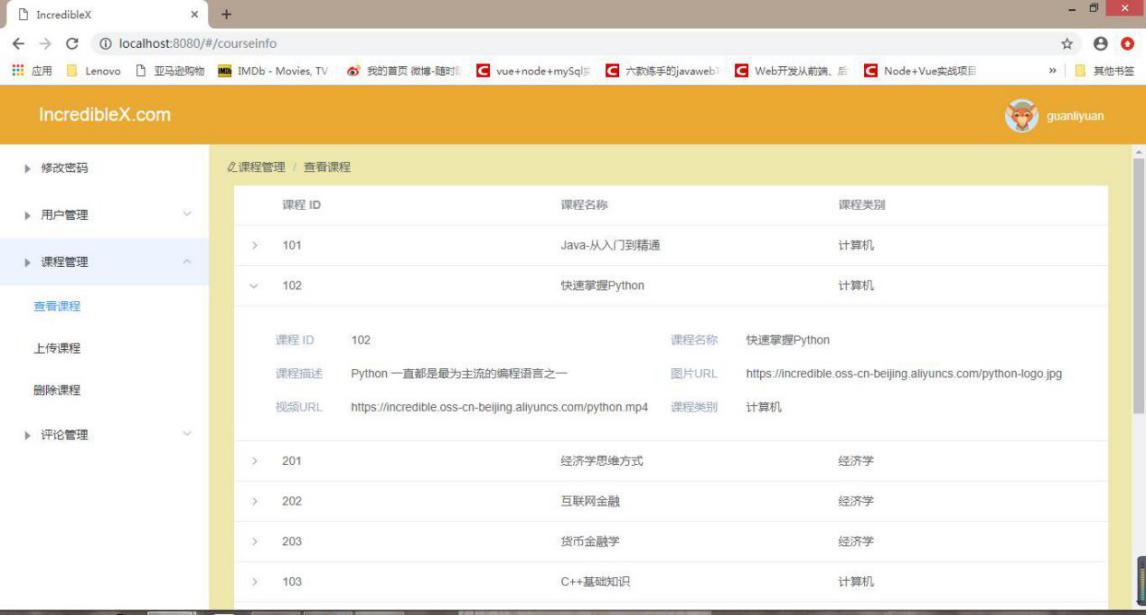Expand course row 201 经济学思维方式
This screenshot has height=615, width=1146.
(x=255, y=461)
